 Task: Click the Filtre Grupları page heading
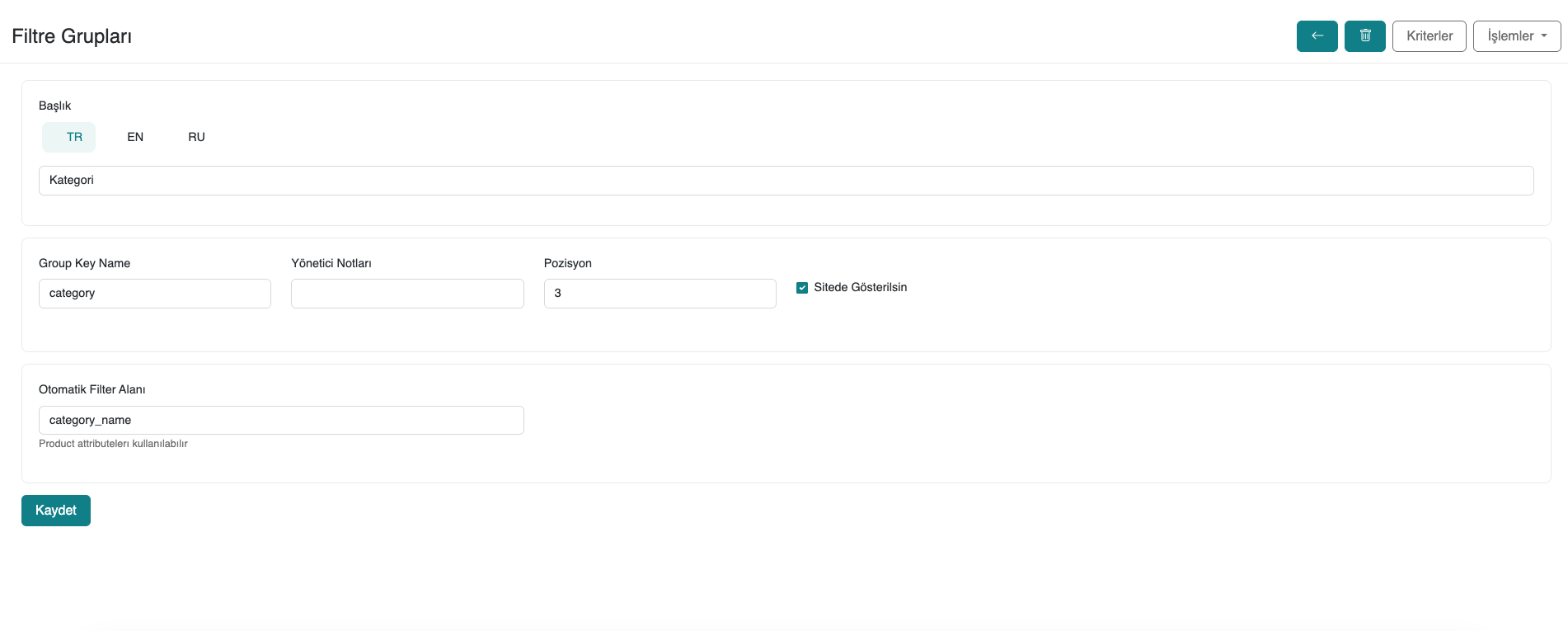[72, 36]
